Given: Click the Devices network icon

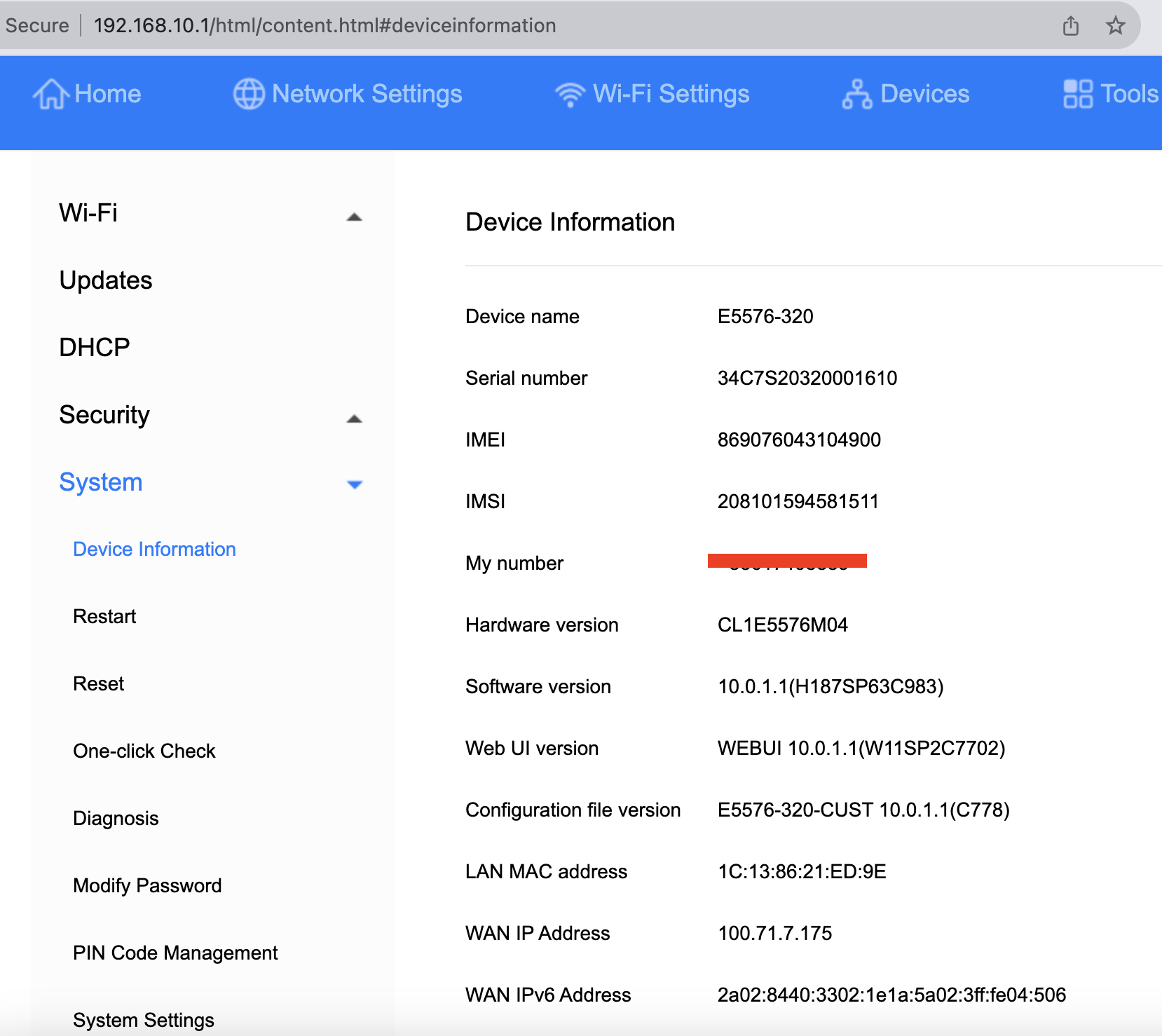Looking at the screenshot, I should [x=856, y=94].
